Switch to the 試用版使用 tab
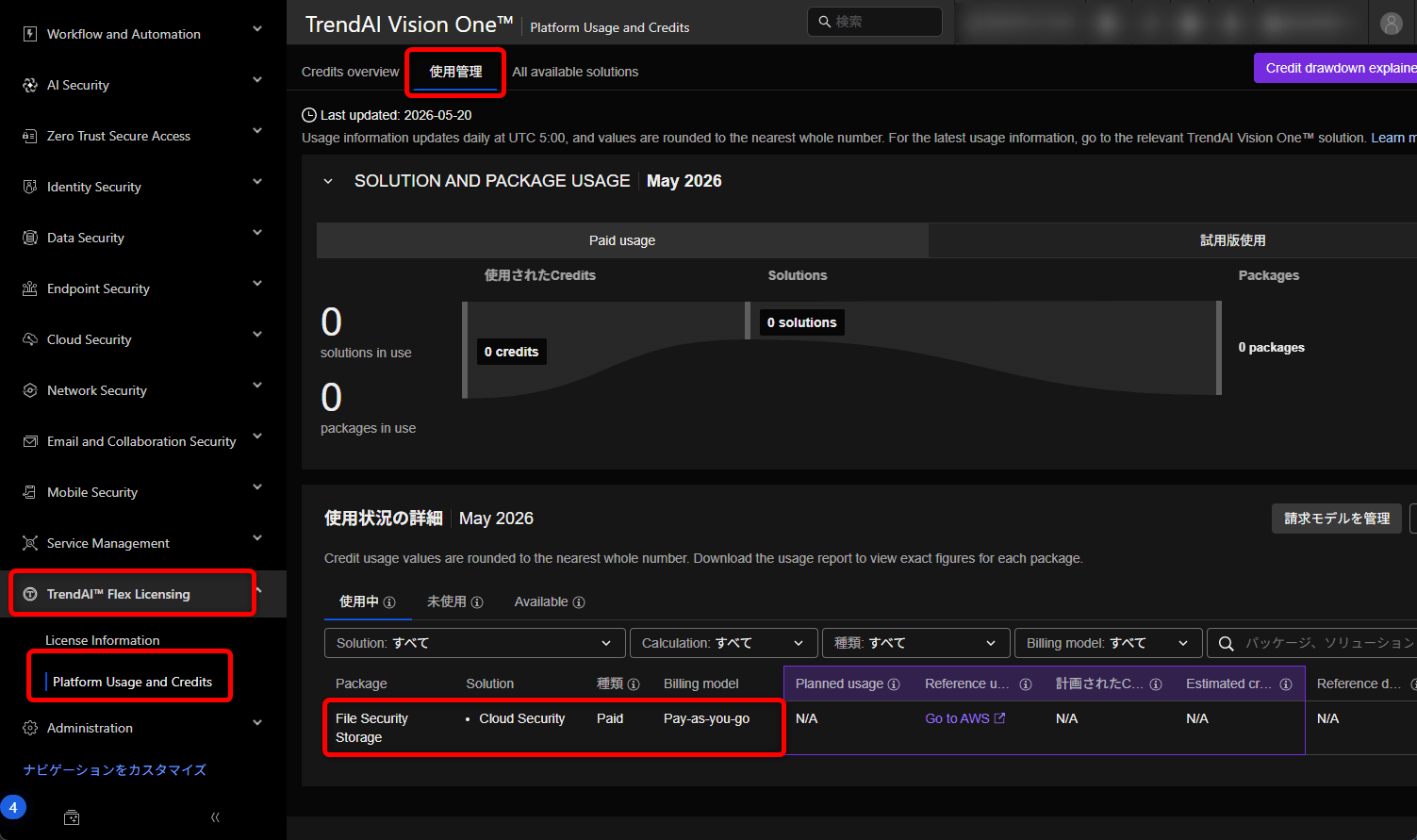The height and width of the screenshot is (840, 1417). (1173, 240)
